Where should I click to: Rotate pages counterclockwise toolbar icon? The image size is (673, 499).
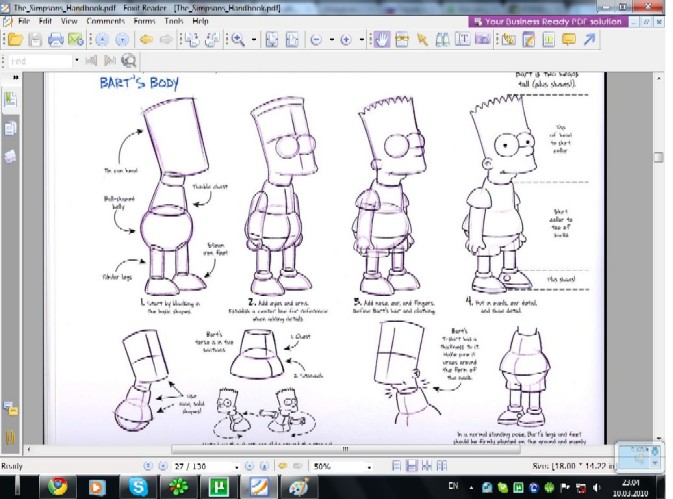(x=212, y=40)
